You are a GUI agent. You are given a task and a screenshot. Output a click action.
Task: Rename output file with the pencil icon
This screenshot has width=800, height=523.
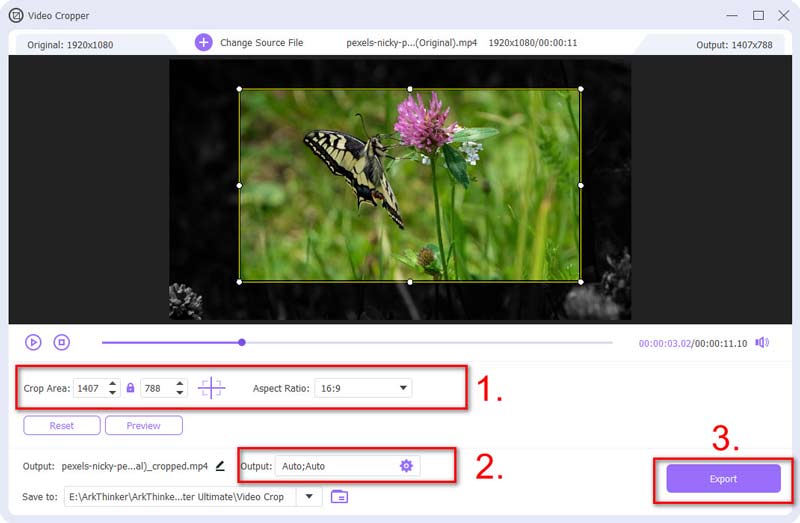click(x=220, y=465)
